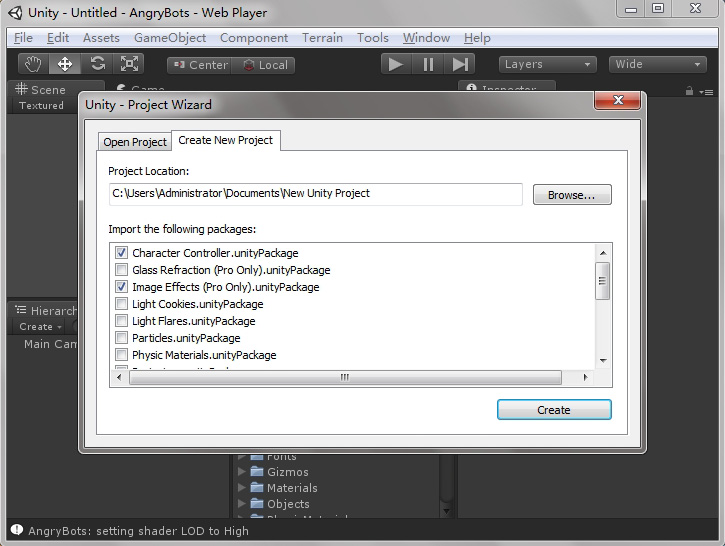Open the File menu

23,38
